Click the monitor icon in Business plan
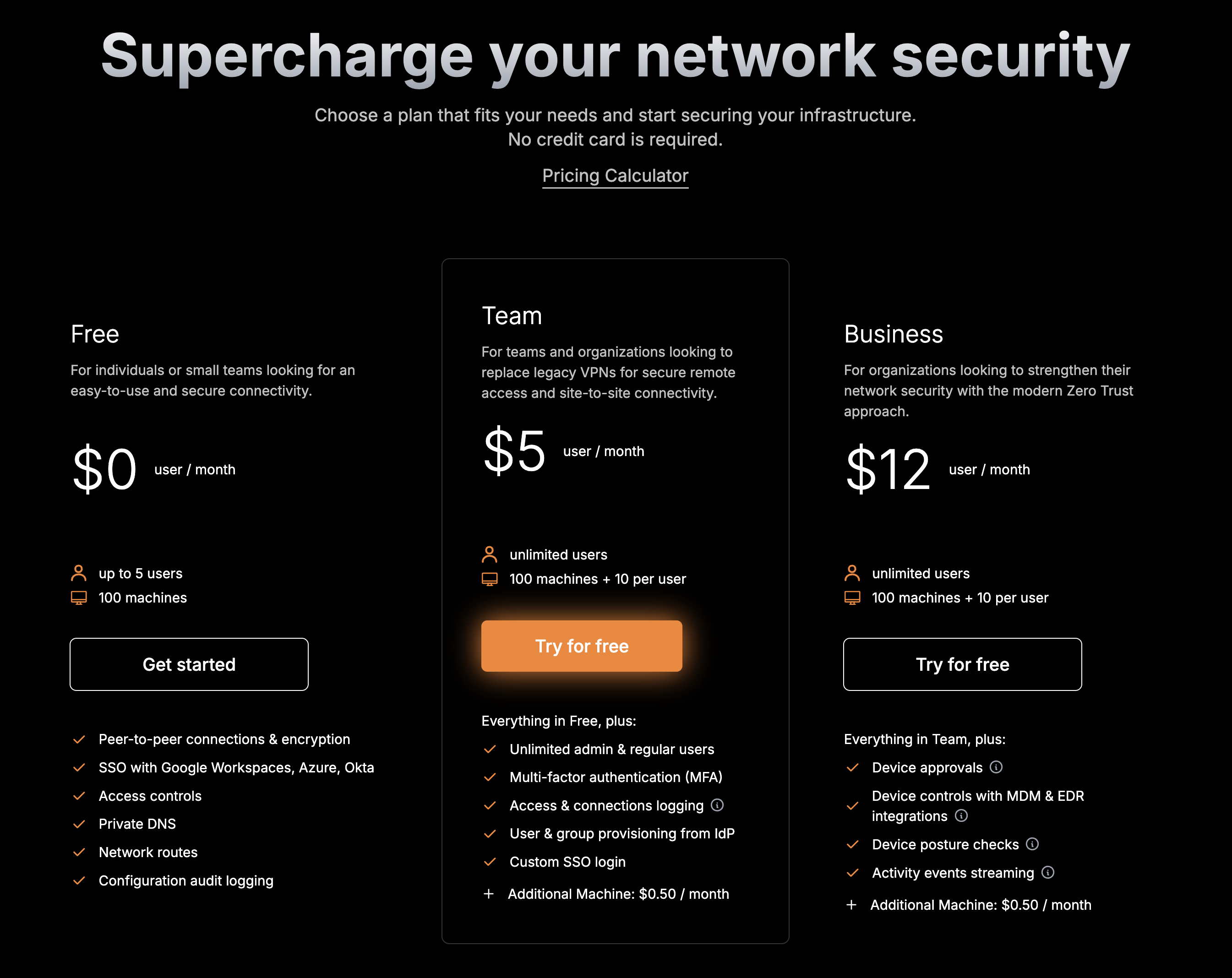Viewport: 1232px width, 978px height. pos(852,598)
